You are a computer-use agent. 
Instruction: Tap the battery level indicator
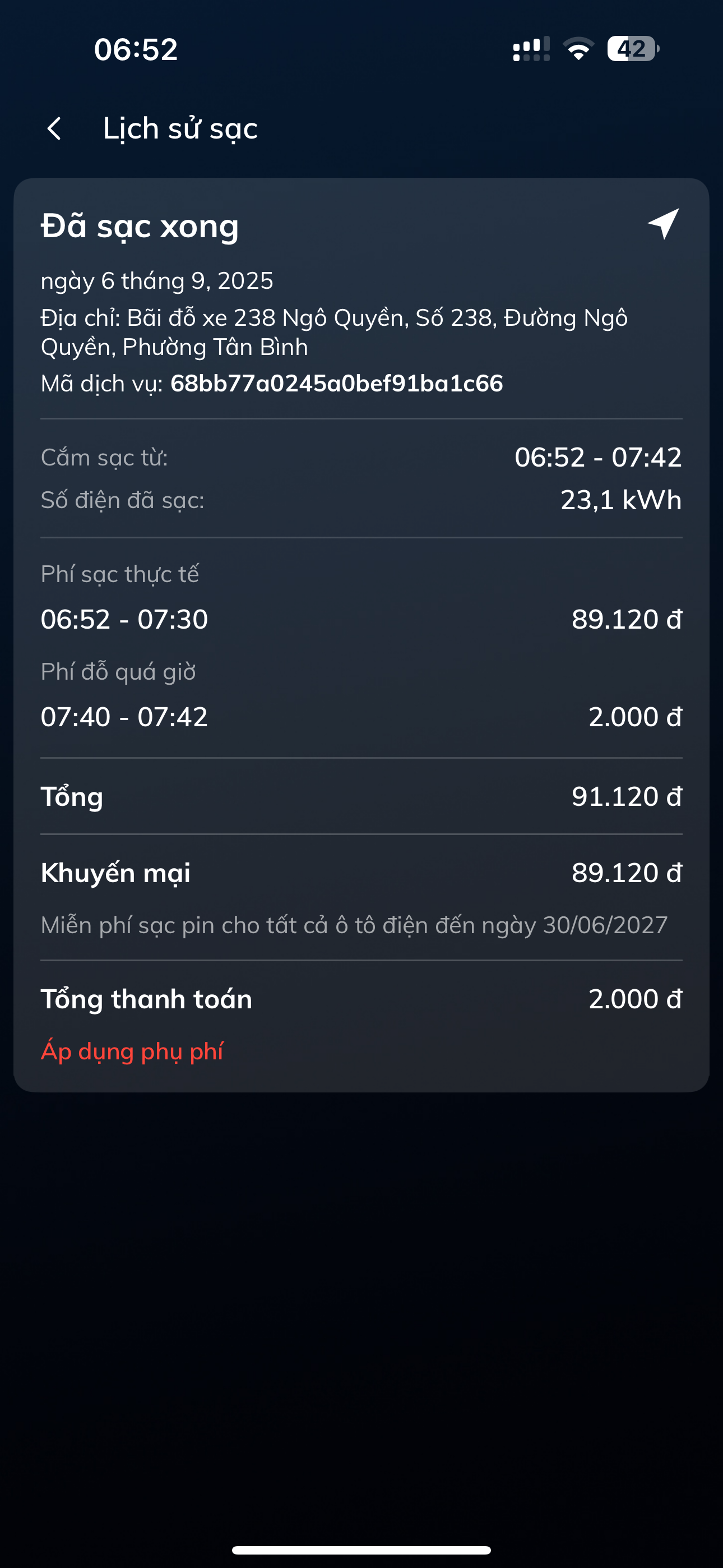click(632, 49)
